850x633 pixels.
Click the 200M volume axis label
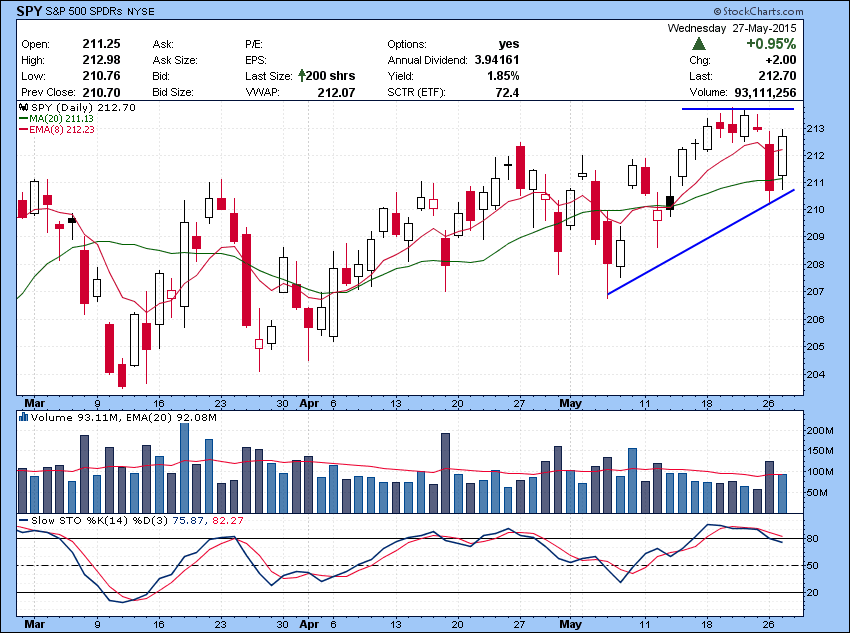[820, 430]
